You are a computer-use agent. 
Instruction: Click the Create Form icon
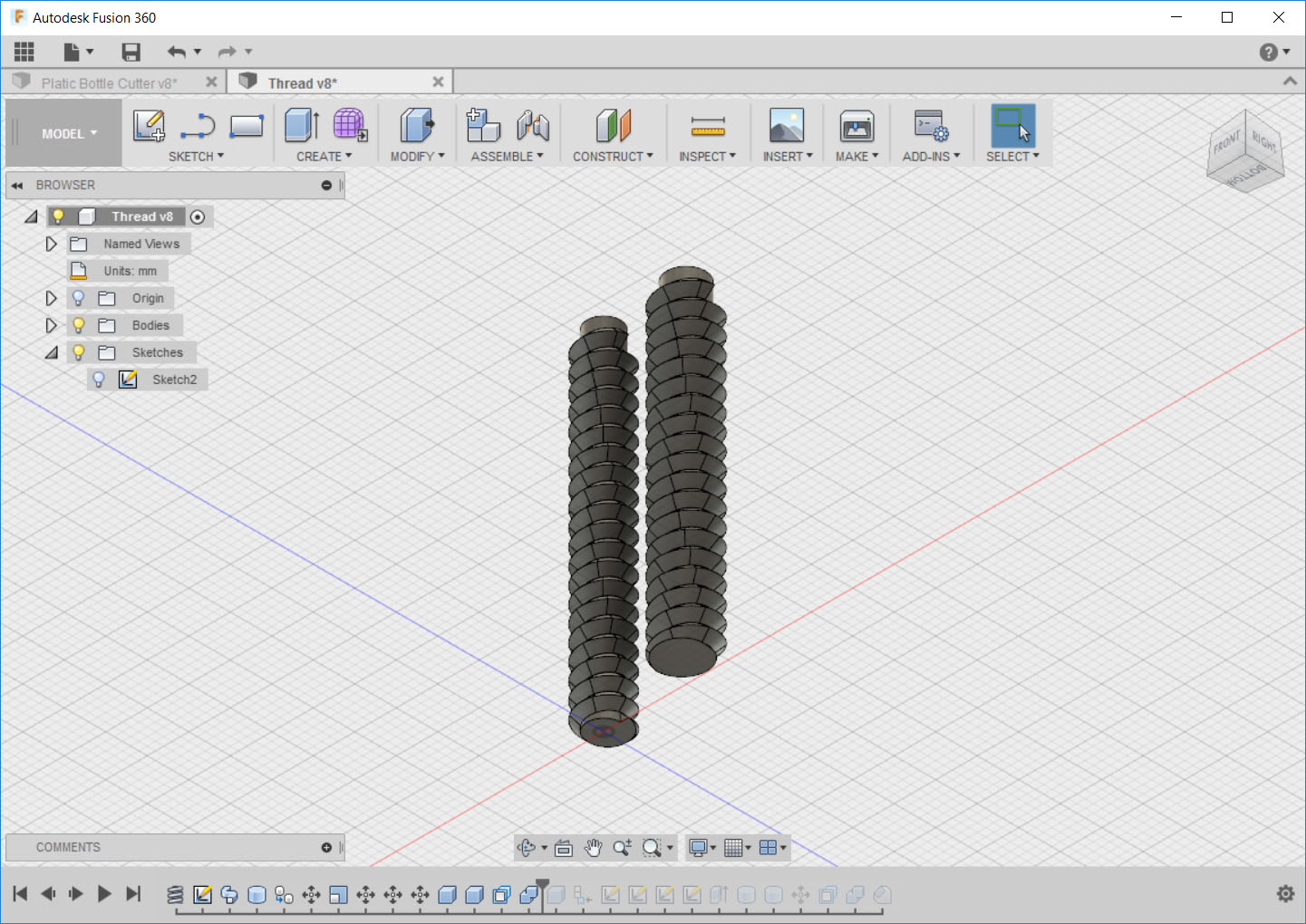coord(350,126)
